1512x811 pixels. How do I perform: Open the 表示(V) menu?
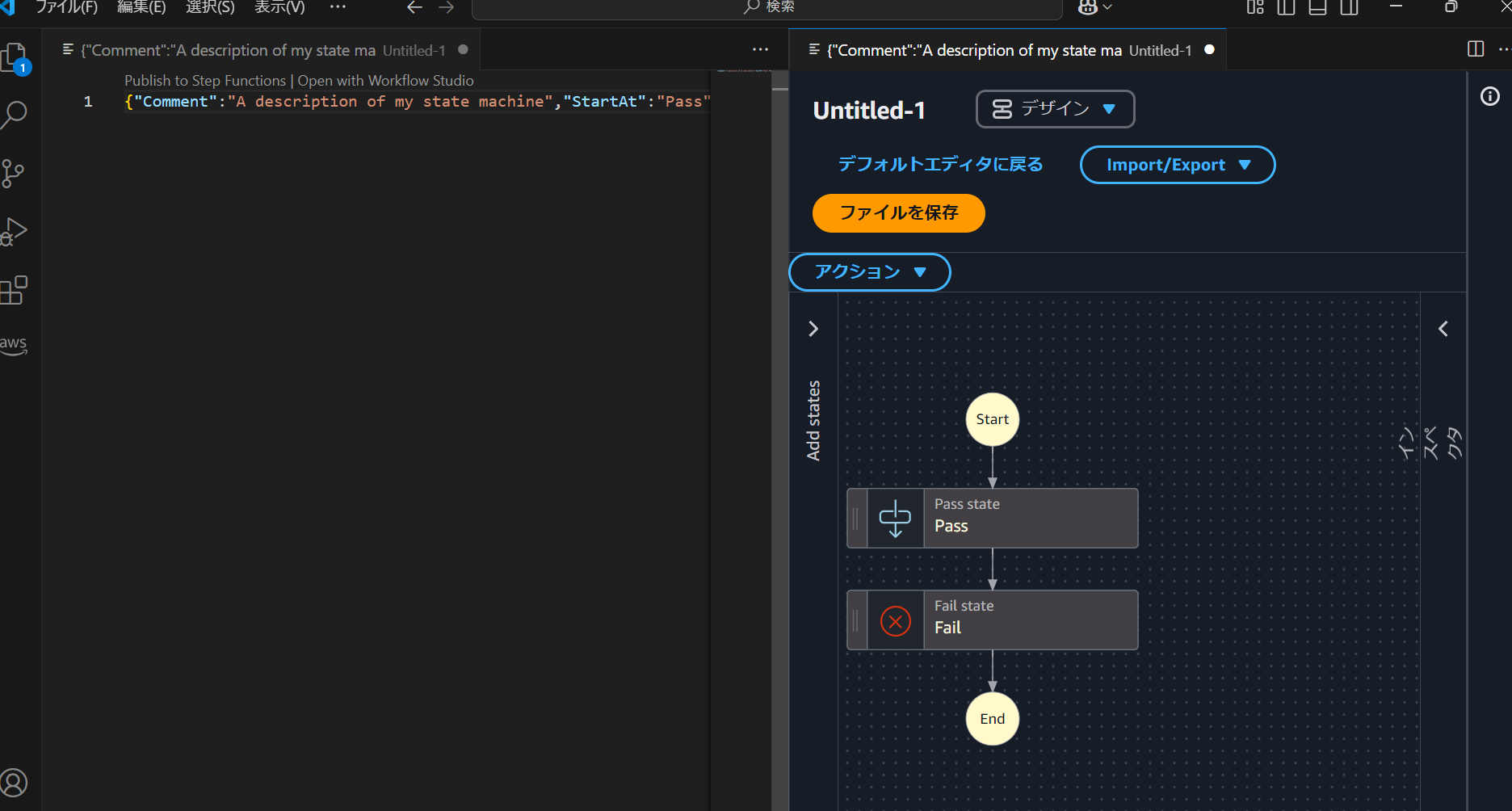point(279,7)
